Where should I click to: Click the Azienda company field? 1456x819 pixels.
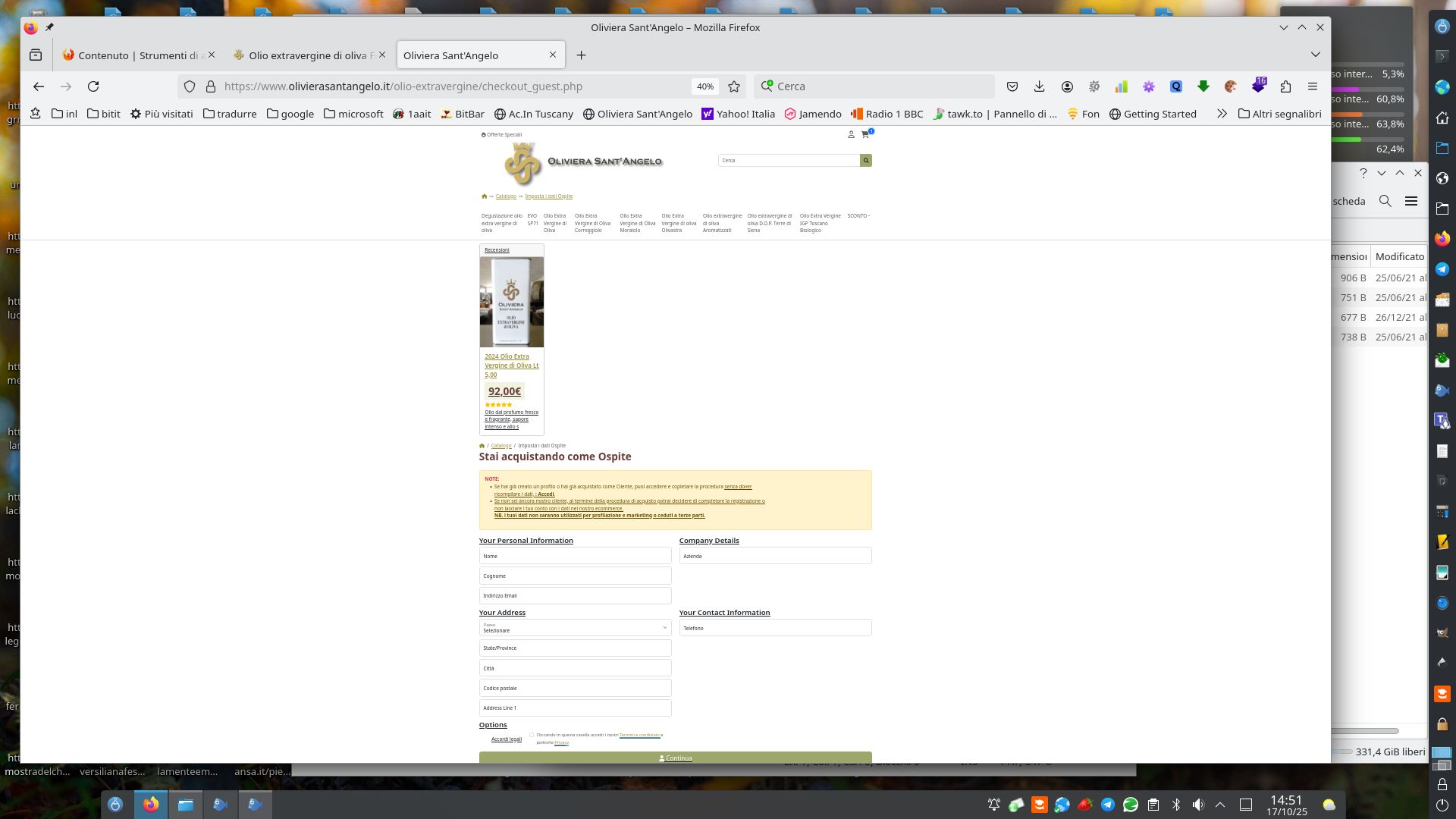click(776, 556)
